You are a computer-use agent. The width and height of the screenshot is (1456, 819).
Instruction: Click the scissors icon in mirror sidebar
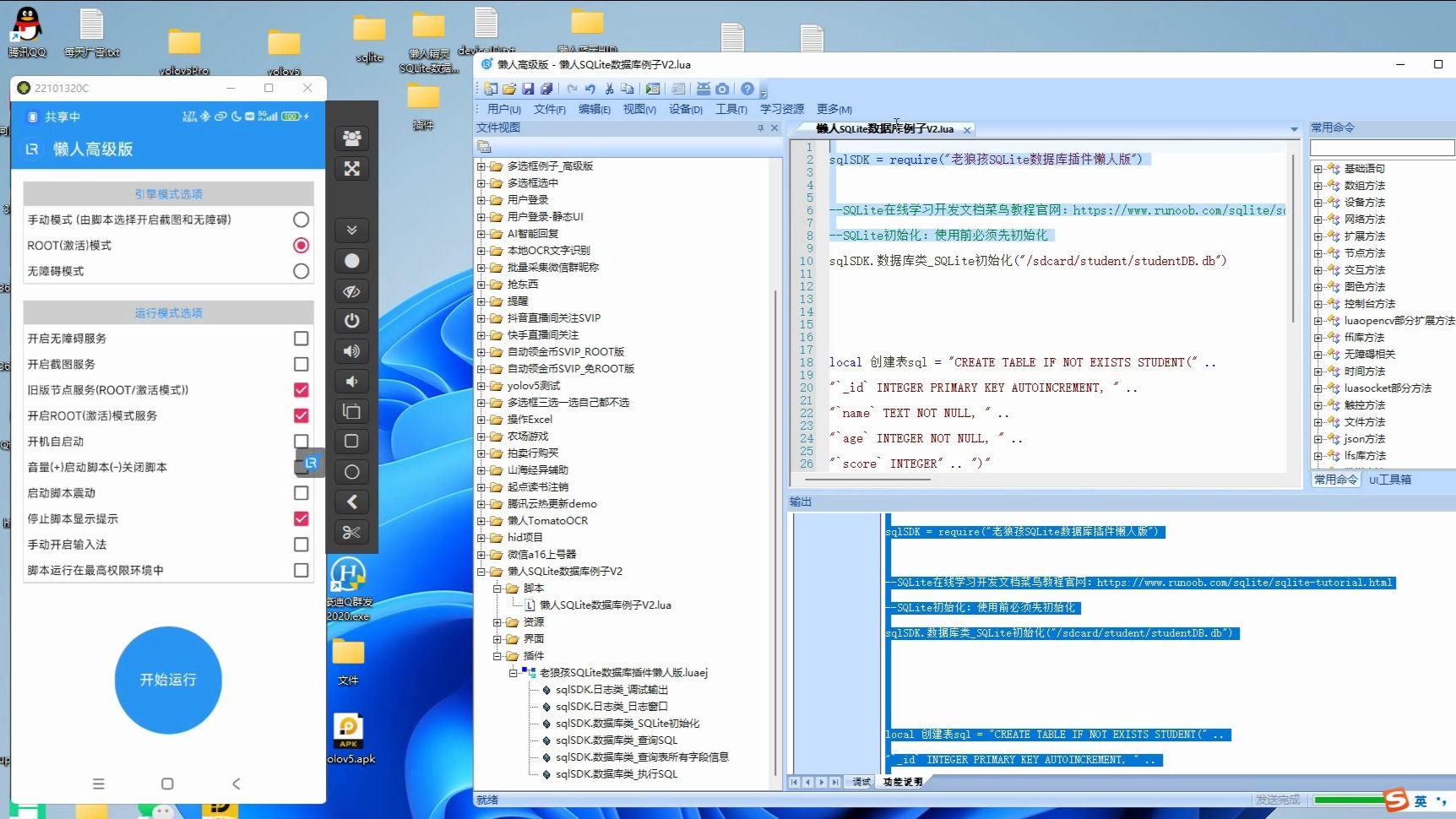coord(352,533)
